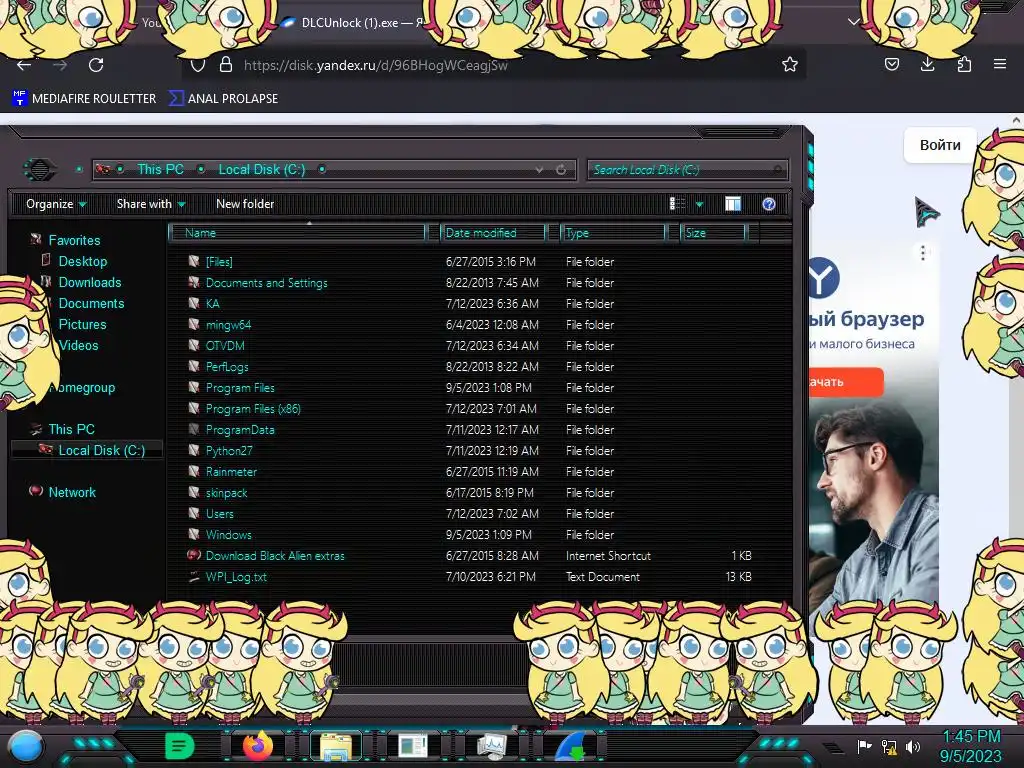Click the tracking protection shield icon

(197, 65)
